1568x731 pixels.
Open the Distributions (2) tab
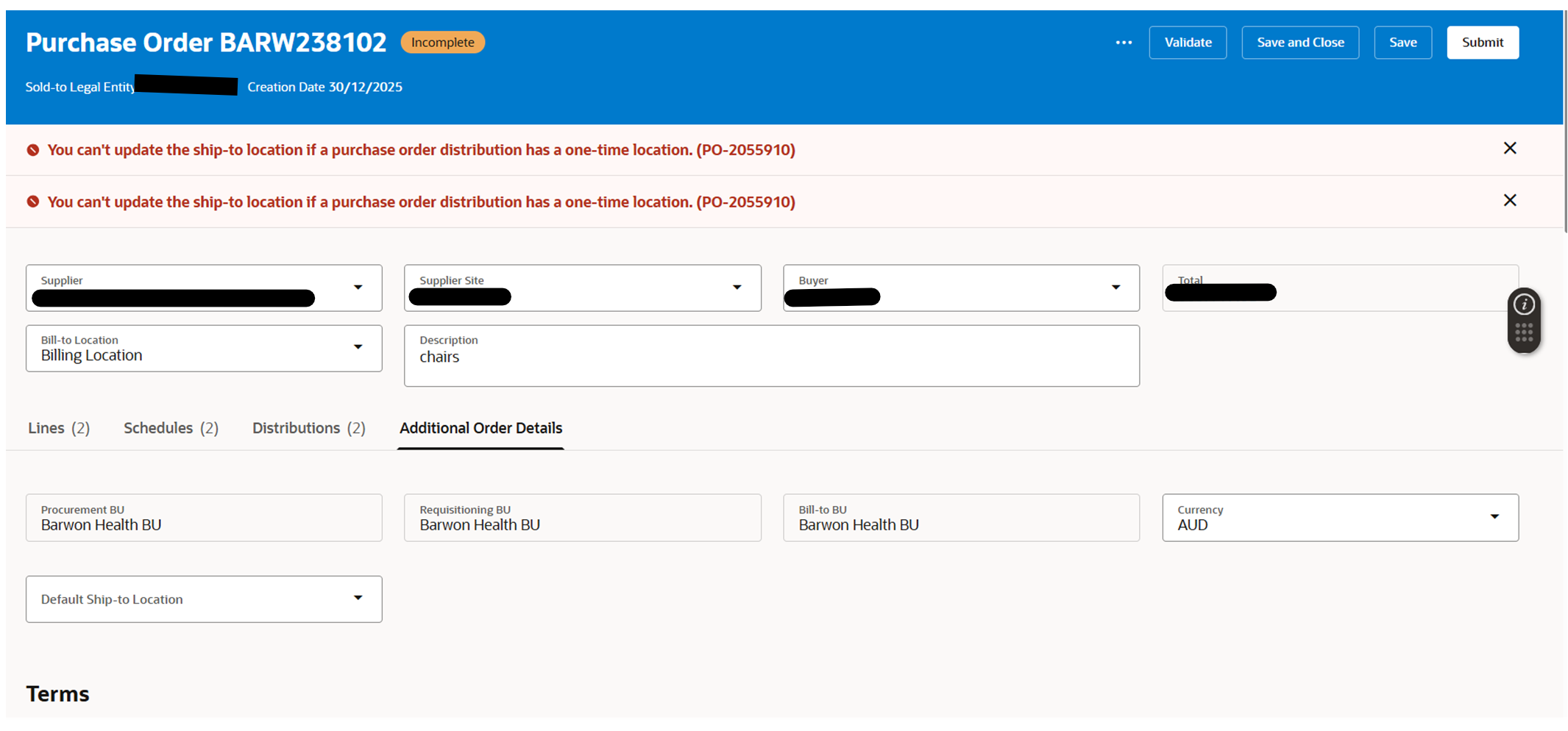tap(308, 428)
